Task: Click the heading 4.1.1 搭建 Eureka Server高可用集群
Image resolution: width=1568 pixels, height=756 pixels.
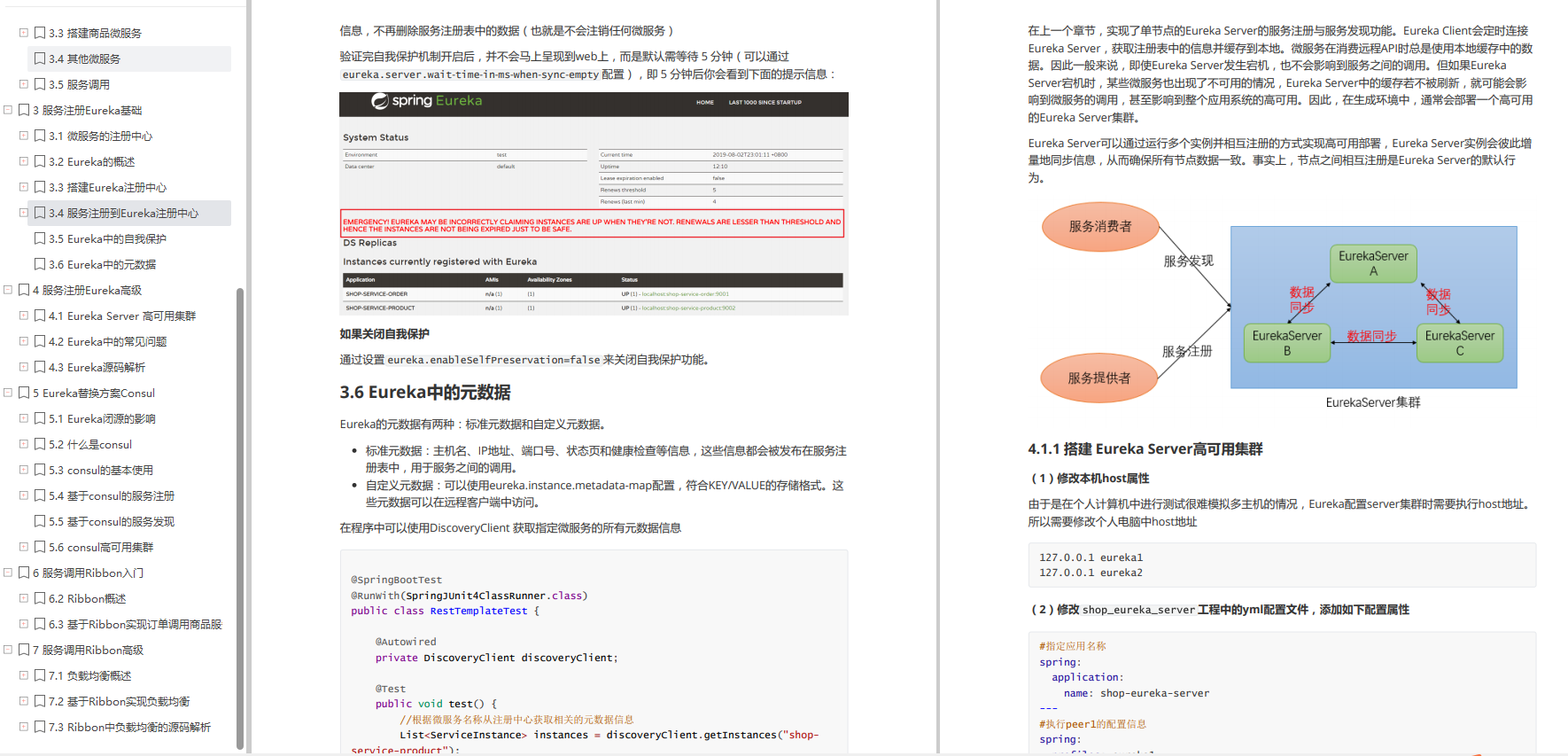Action: pyautogui.click(x=1145, y=448)
